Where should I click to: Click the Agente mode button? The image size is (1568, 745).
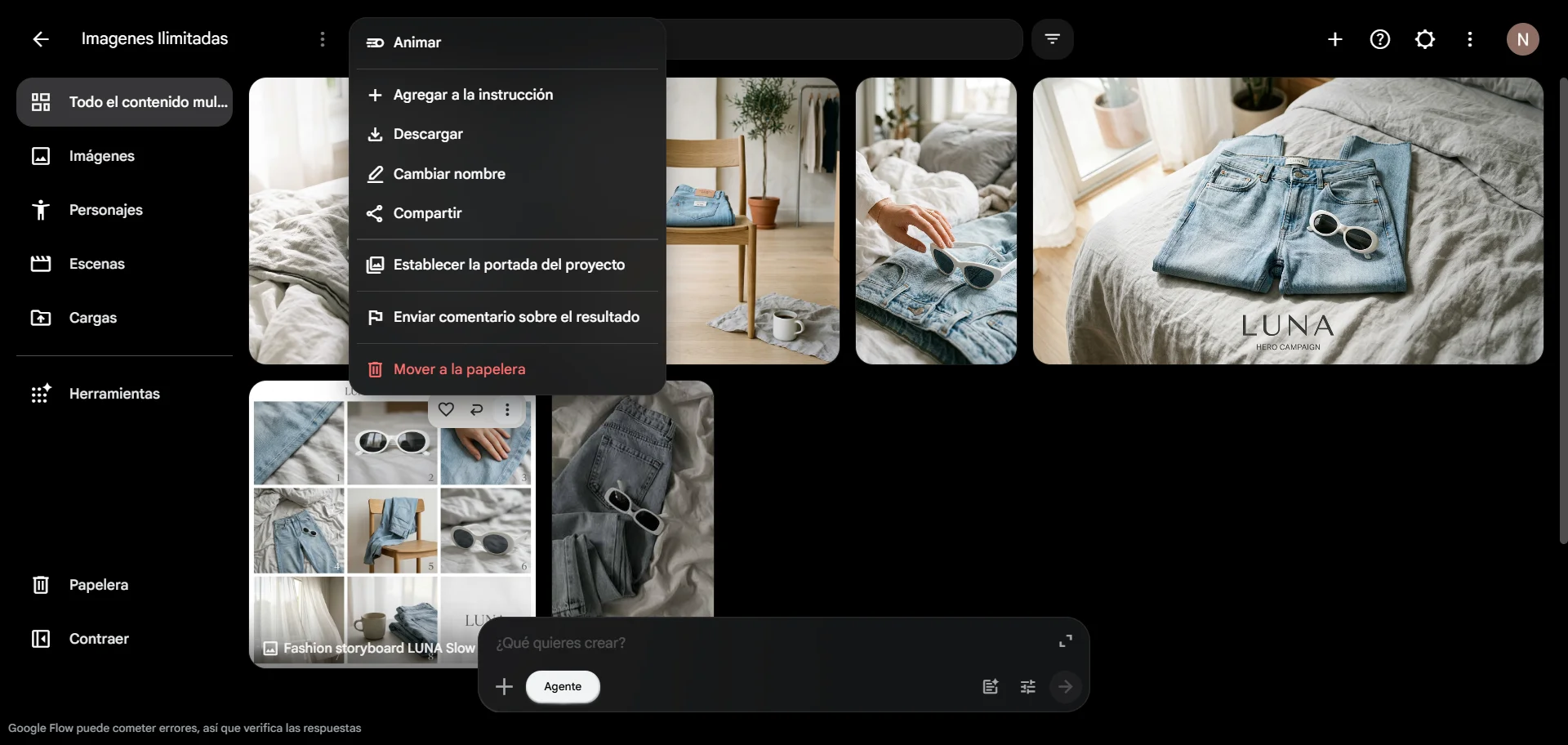point(563,687)
